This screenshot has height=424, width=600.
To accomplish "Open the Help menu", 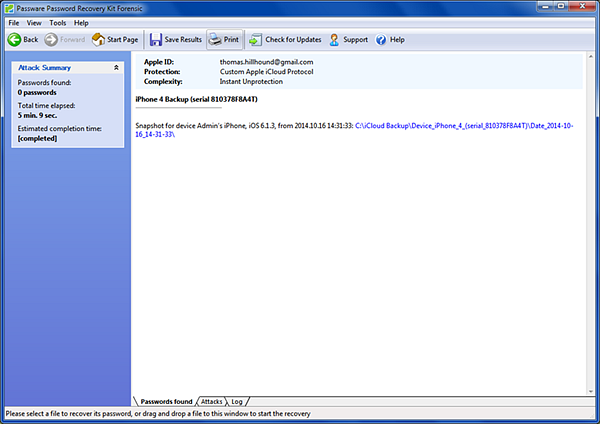I will point(81,23).
